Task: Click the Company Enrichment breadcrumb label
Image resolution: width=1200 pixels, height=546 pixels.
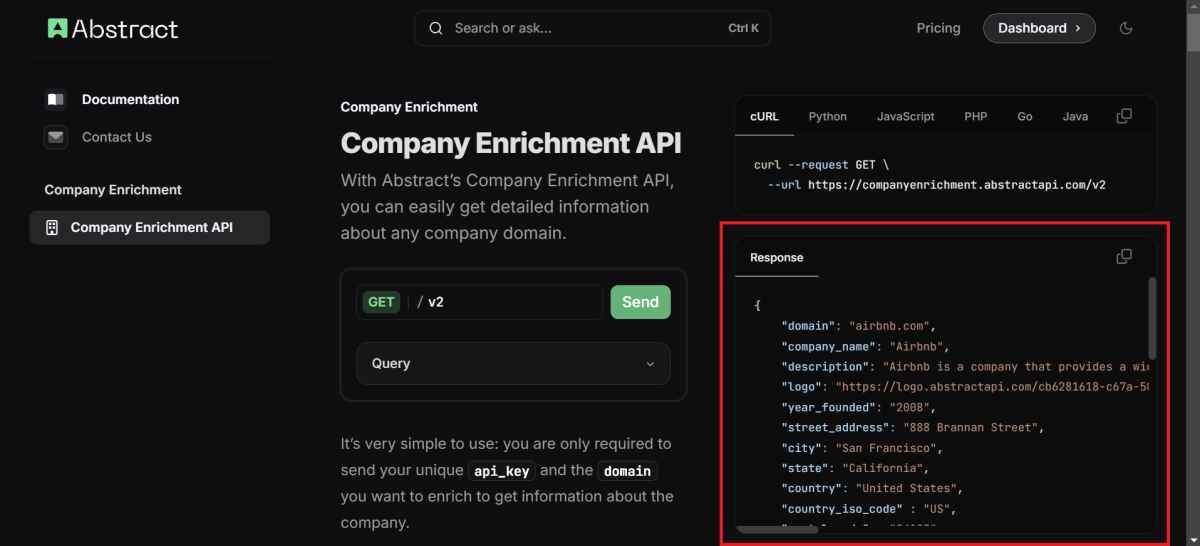Action: (x=409, y=107)
